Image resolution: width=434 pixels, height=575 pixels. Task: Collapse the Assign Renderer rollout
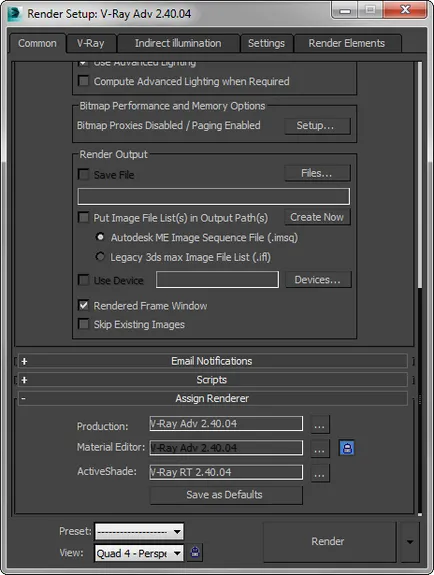click(212, 399)
